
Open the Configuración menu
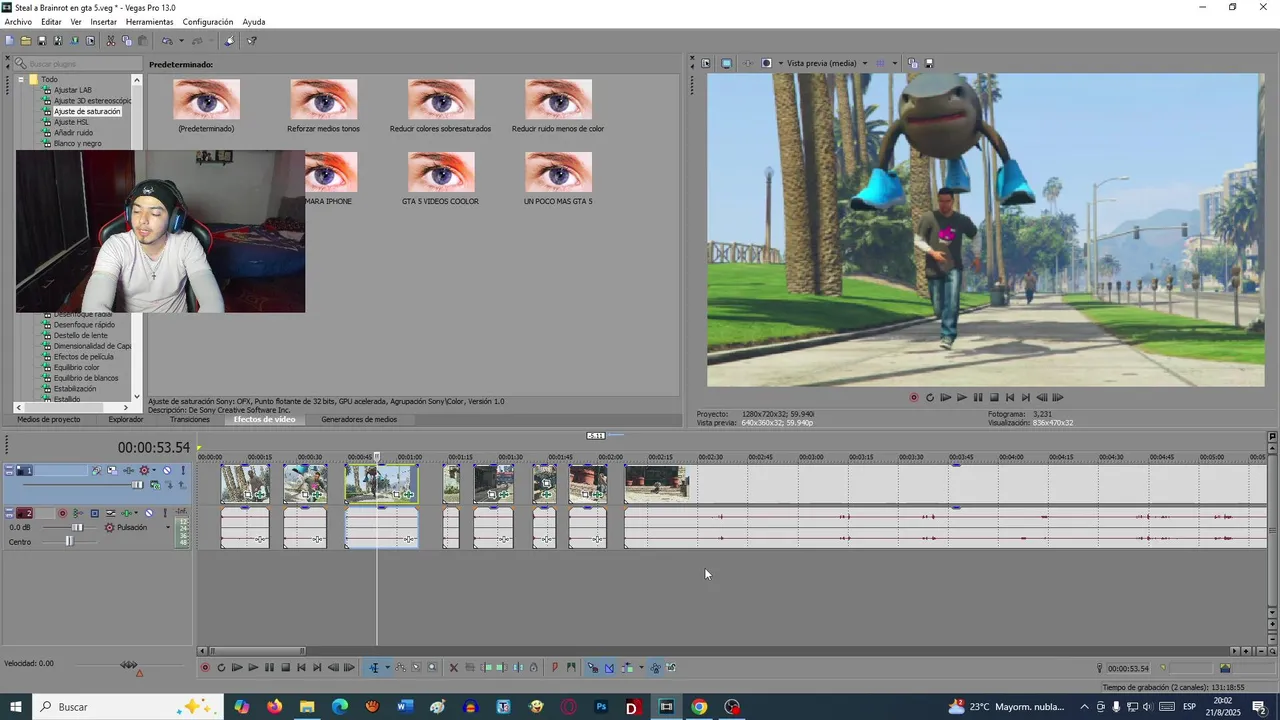(x=208, y=22)
